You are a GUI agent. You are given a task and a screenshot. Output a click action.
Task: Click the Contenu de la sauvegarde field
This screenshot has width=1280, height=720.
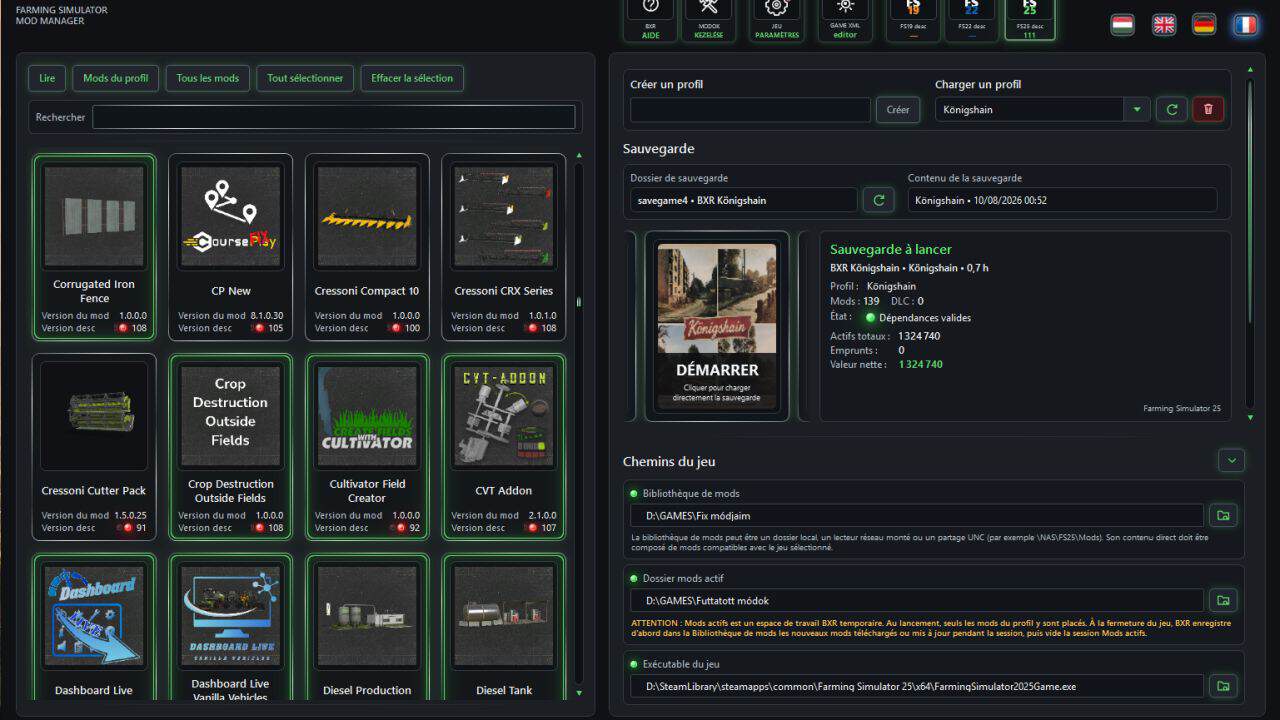coord(1062,200)
